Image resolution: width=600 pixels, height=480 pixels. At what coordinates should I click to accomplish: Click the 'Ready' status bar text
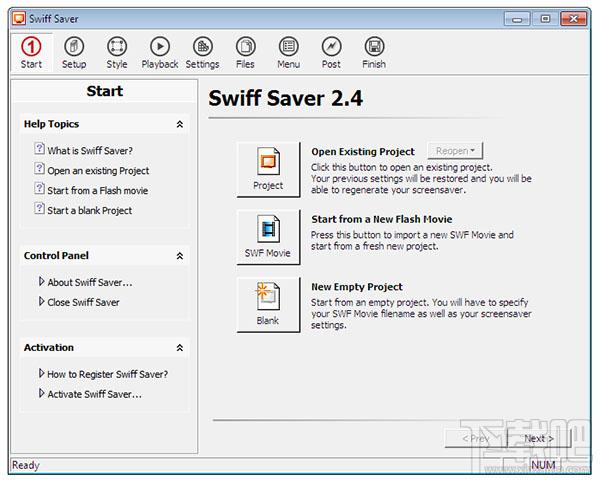coord(26,465)
